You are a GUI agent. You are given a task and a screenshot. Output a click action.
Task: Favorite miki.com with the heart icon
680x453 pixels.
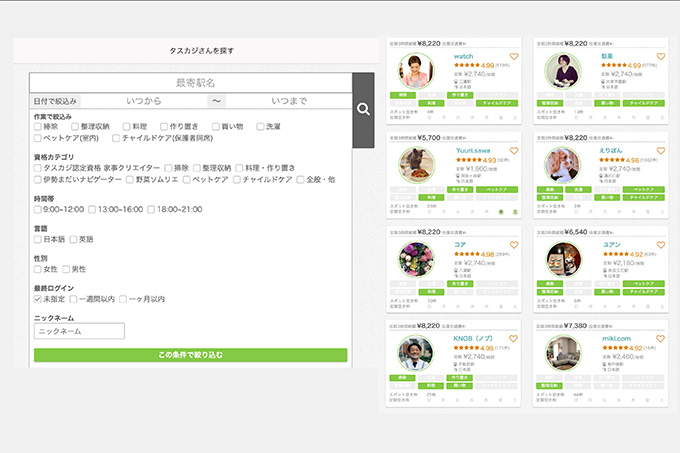click(661, 339)
